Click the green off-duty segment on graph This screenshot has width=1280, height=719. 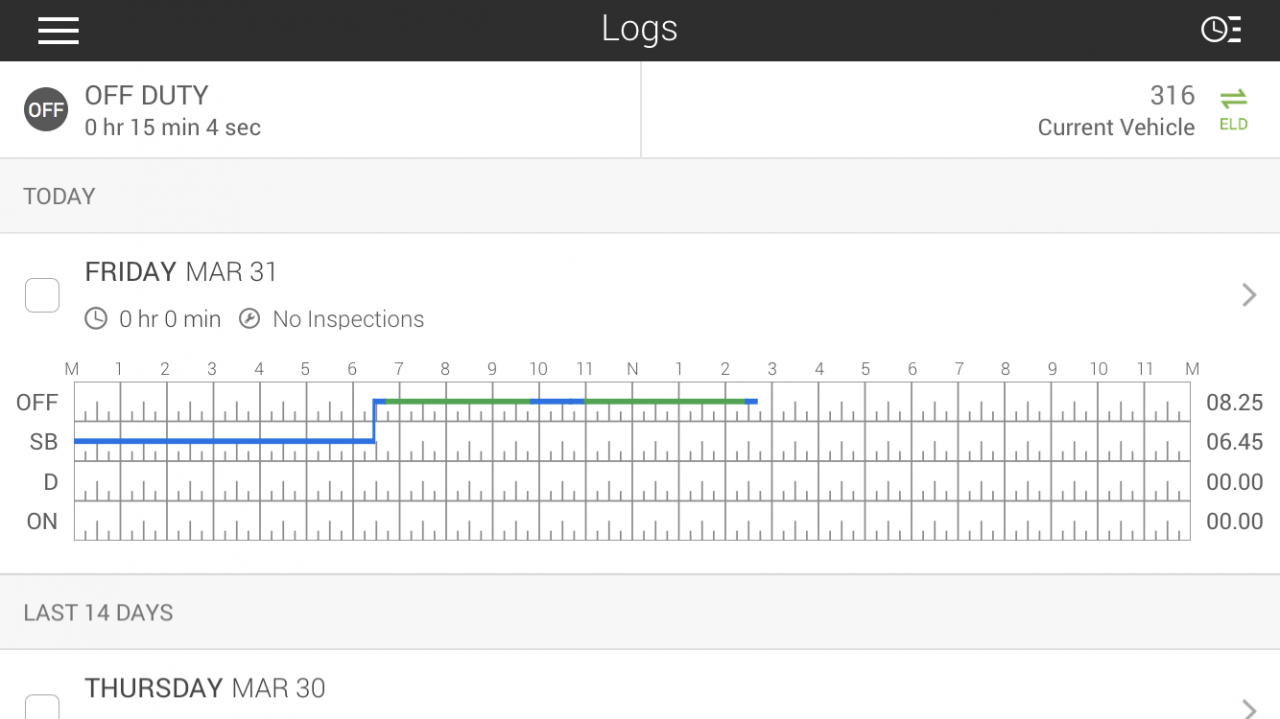point(457,401)
